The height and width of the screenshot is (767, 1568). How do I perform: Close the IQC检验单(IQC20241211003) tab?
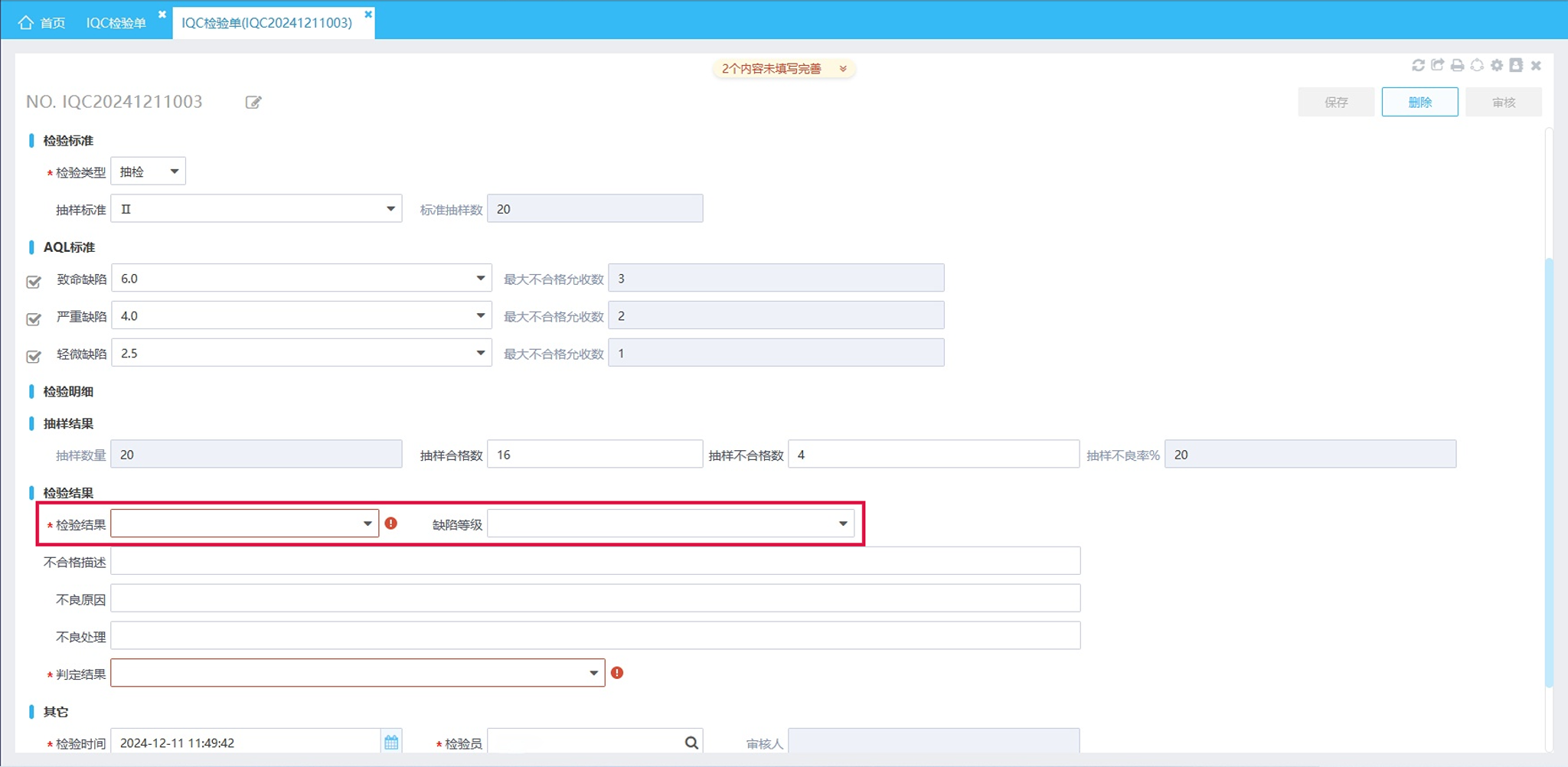(368, 15)
